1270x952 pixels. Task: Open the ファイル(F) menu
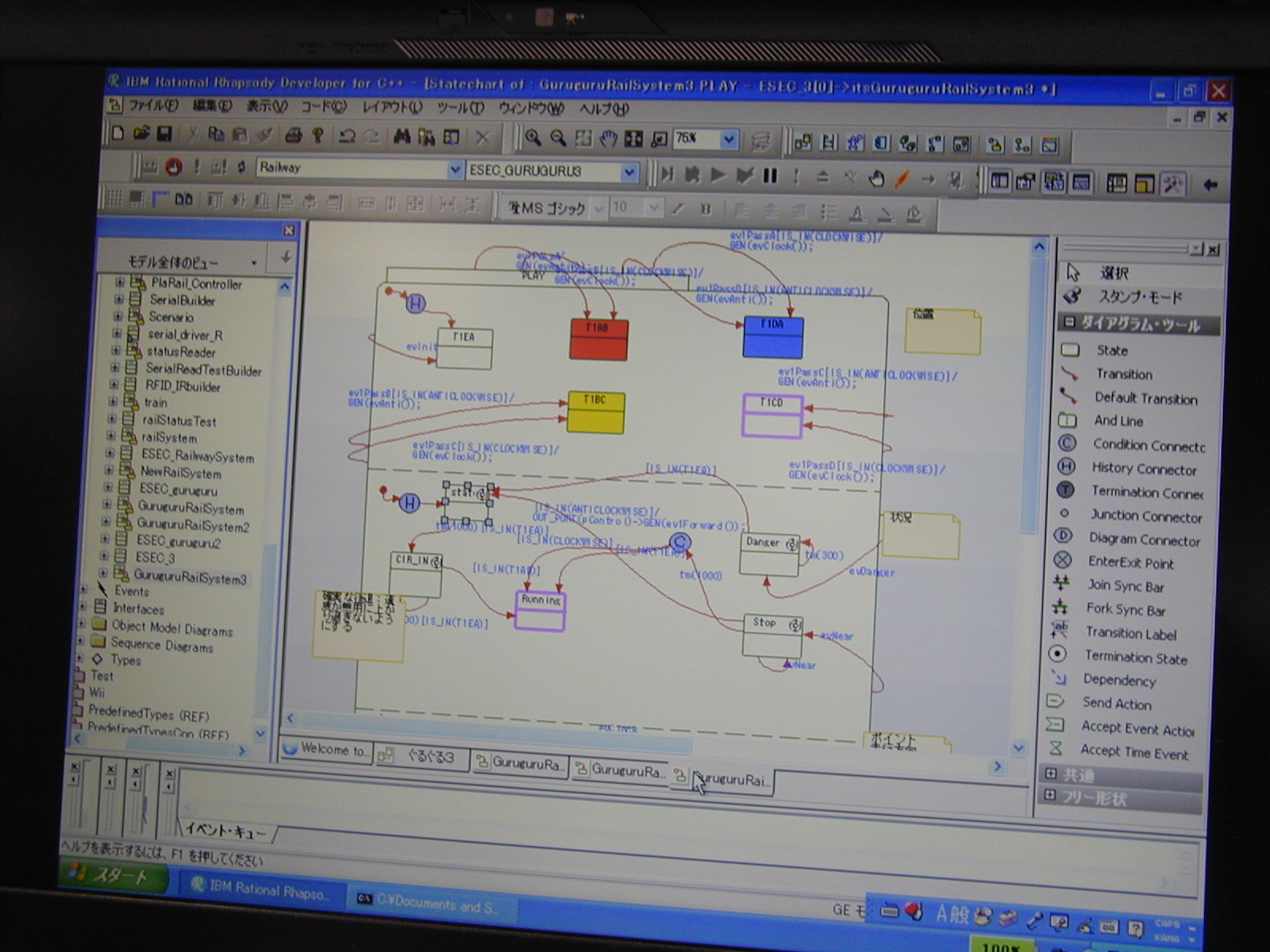pyautogui.click(x=153, y=105)
